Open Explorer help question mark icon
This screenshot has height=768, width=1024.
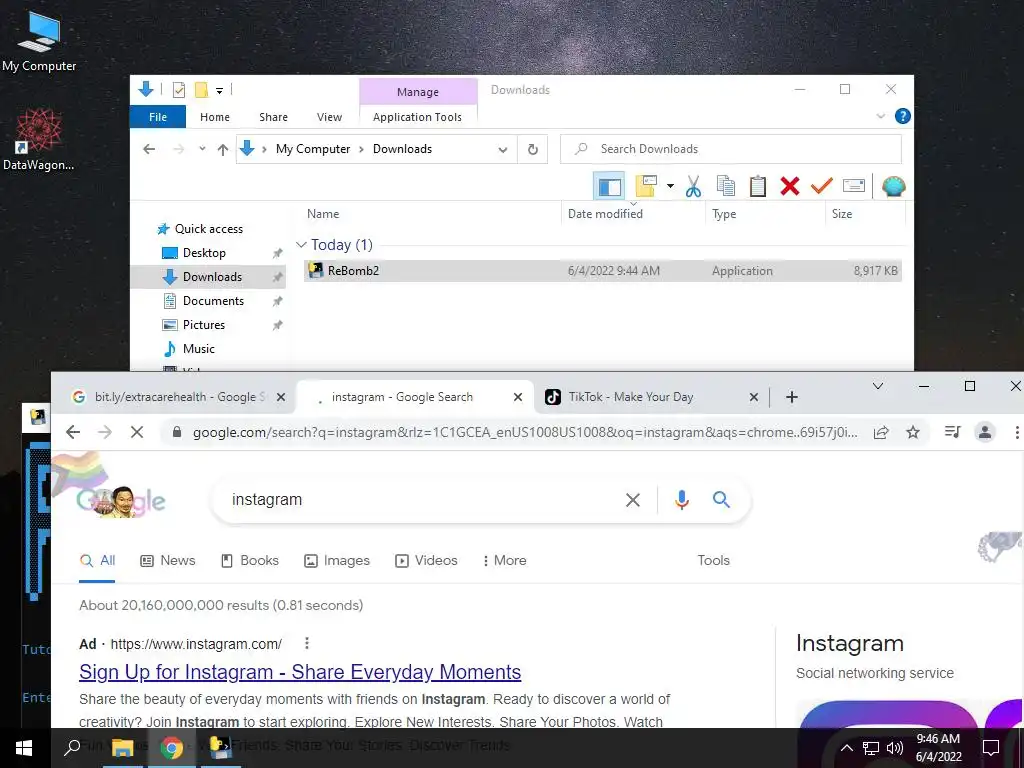click(x=903, y=116)
